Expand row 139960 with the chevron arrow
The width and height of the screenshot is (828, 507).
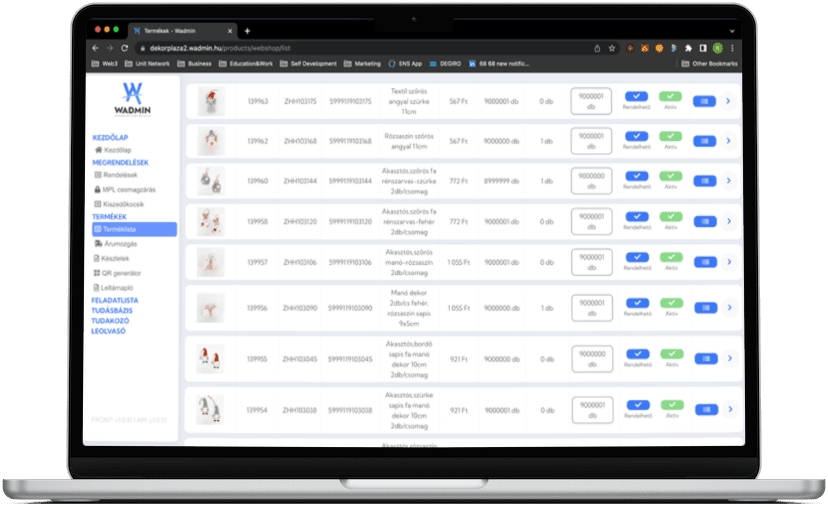[728, 181]
